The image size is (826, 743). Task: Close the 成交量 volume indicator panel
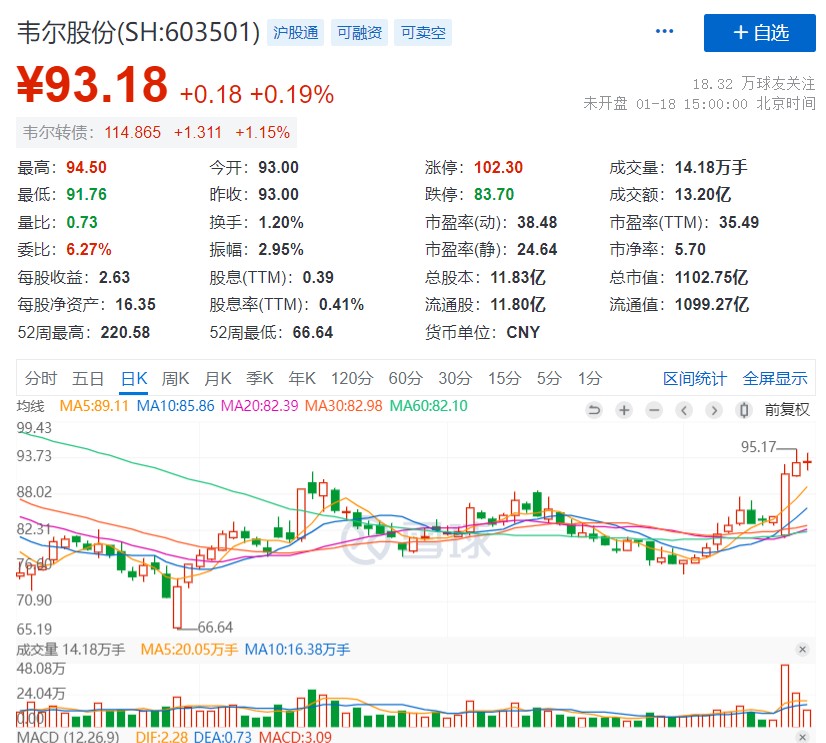(804, 650)
